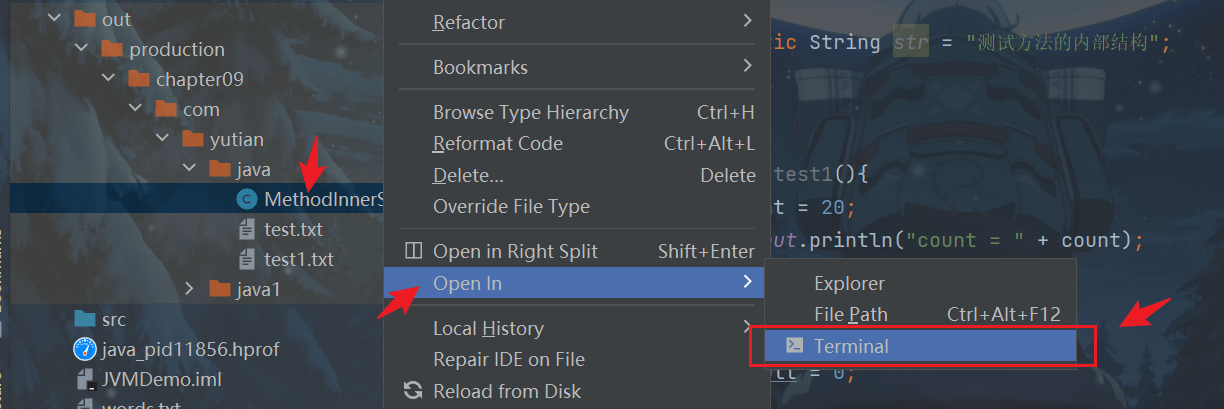1224x409 pixels.
Task: Select test1.txt in project tree
Action: coord(298,259)
